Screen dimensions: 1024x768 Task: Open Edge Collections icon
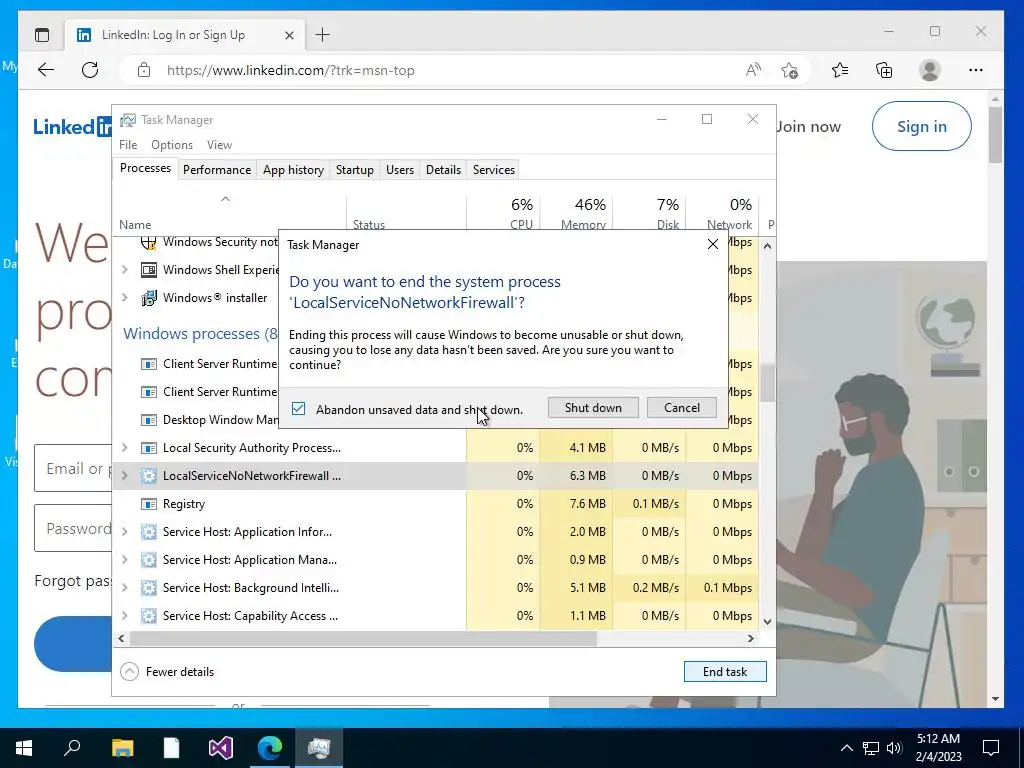click(x=884, y=70)
